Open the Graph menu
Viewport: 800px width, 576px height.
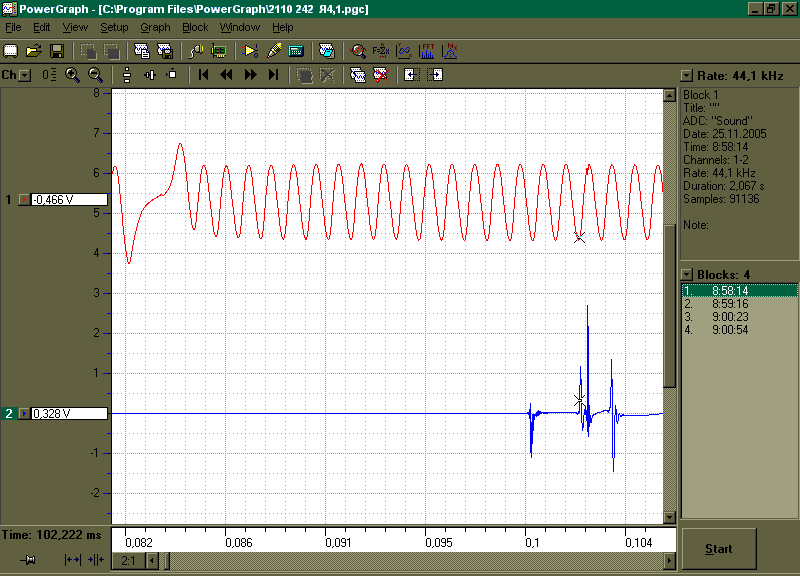tap(155, 27)
